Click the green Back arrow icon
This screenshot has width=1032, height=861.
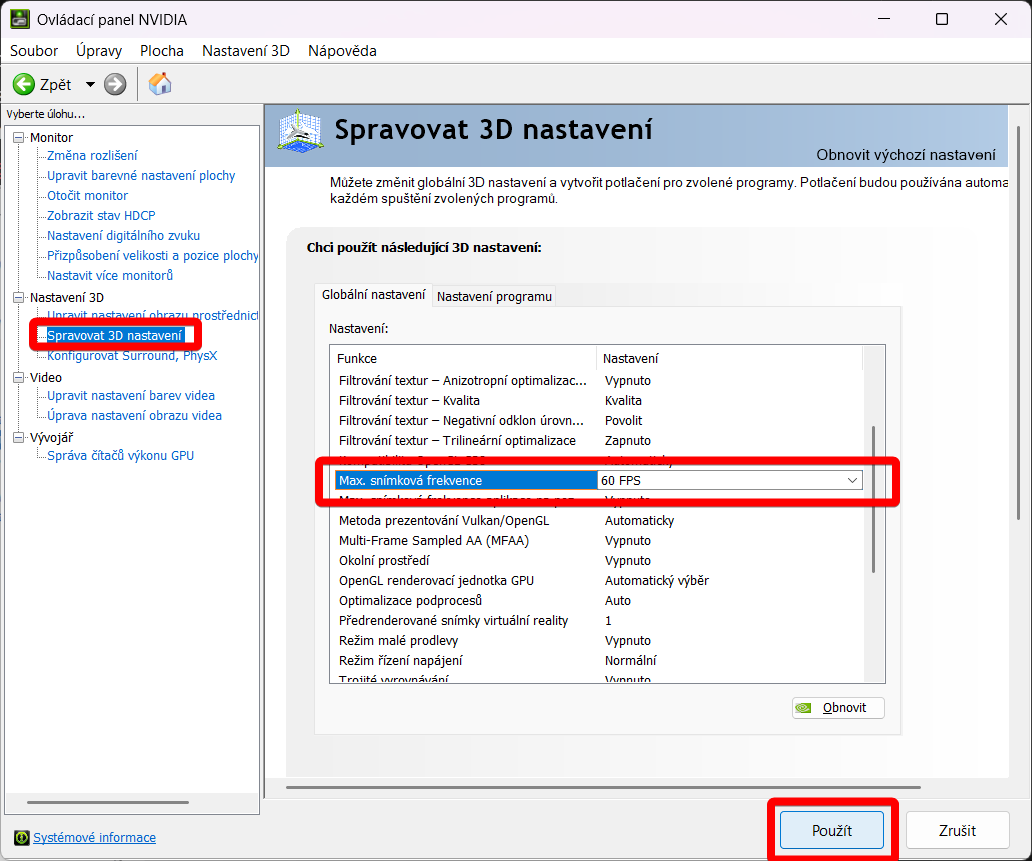click(24, 84)
